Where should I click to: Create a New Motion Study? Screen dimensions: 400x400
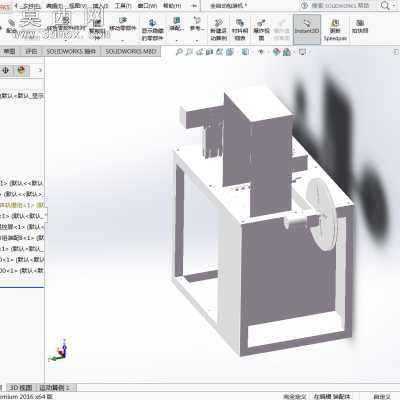pos(219,29)
